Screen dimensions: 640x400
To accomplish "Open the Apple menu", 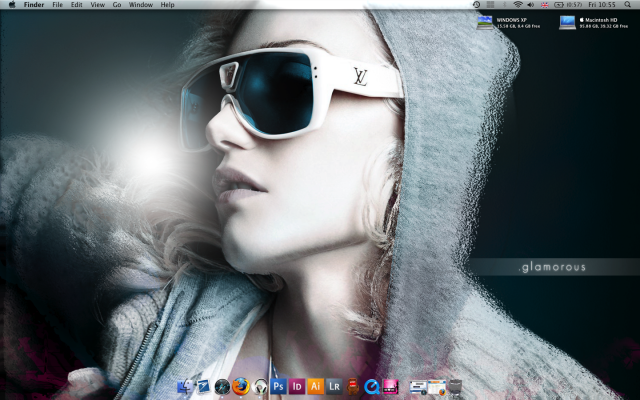I will pos(12,4).
